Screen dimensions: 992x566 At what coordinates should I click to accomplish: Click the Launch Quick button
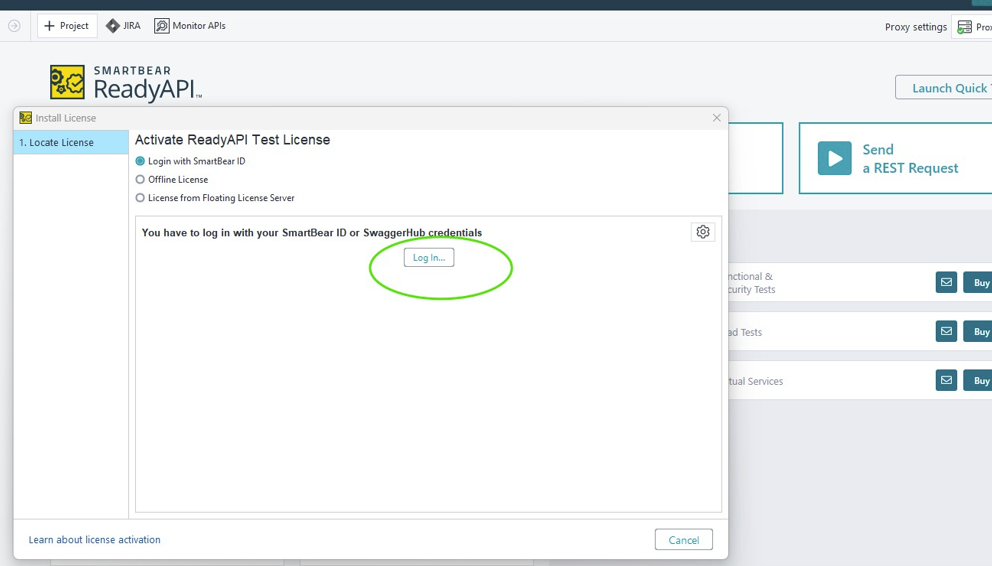(943, 88)
